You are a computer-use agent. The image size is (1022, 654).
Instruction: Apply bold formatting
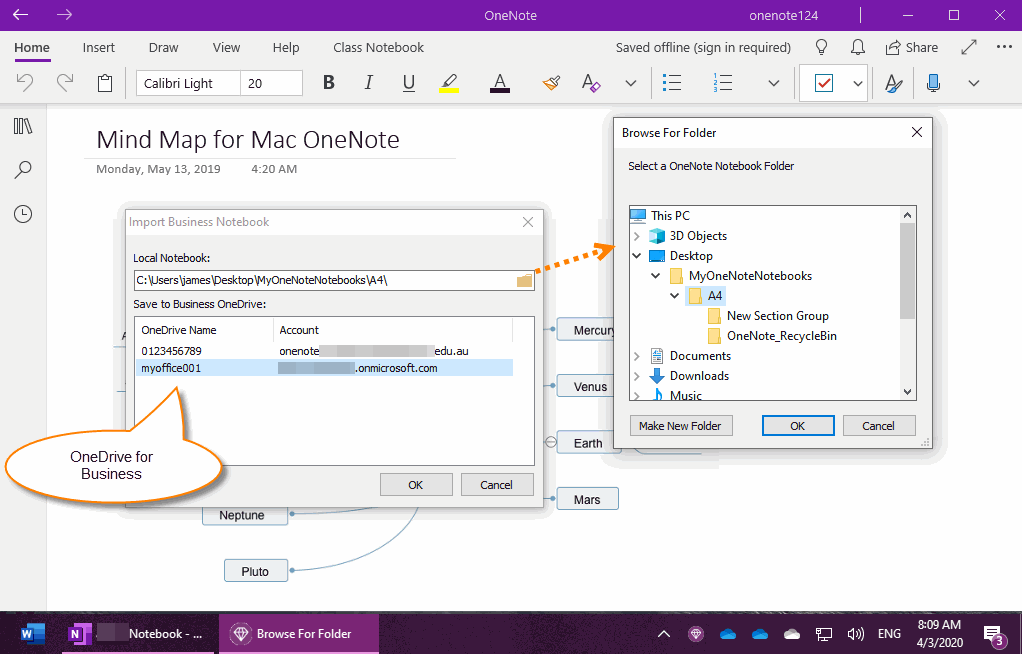tap(328, 83)
